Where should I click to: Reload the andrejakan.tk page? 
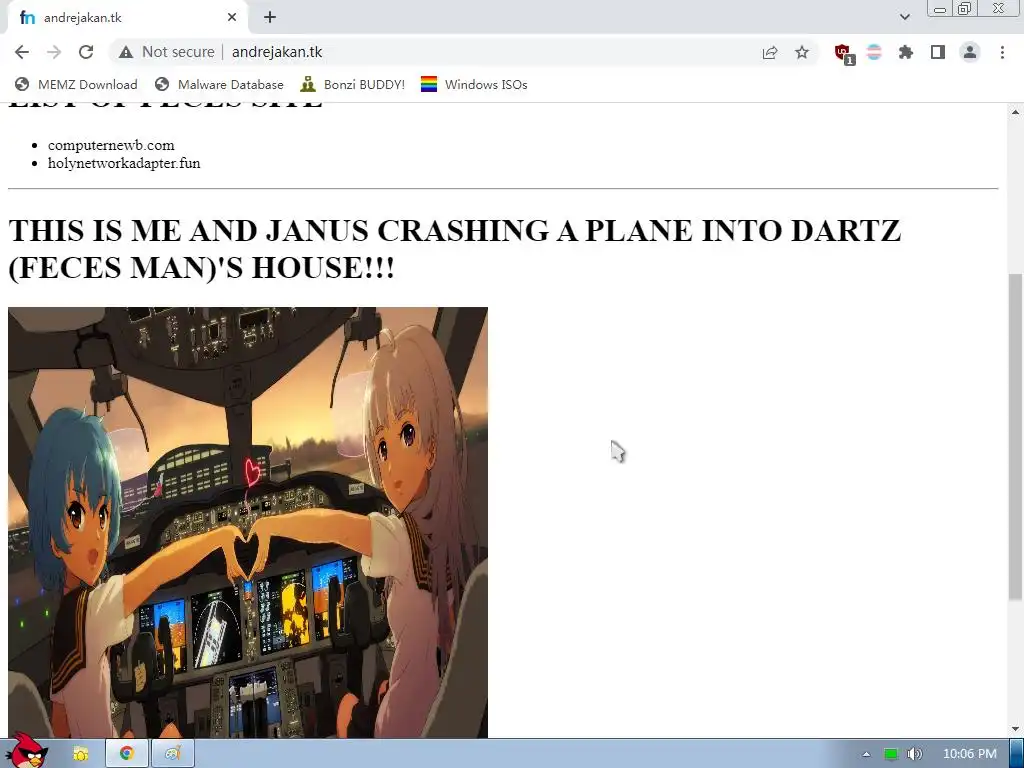coord(86,52)
